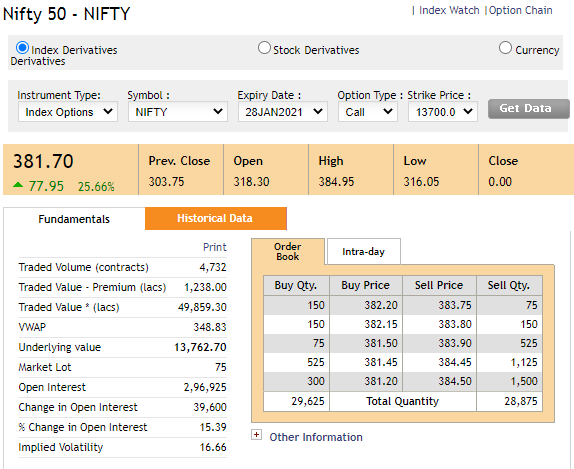Expand the Other Information plus icon
The image size is (574, 469).
257,435
